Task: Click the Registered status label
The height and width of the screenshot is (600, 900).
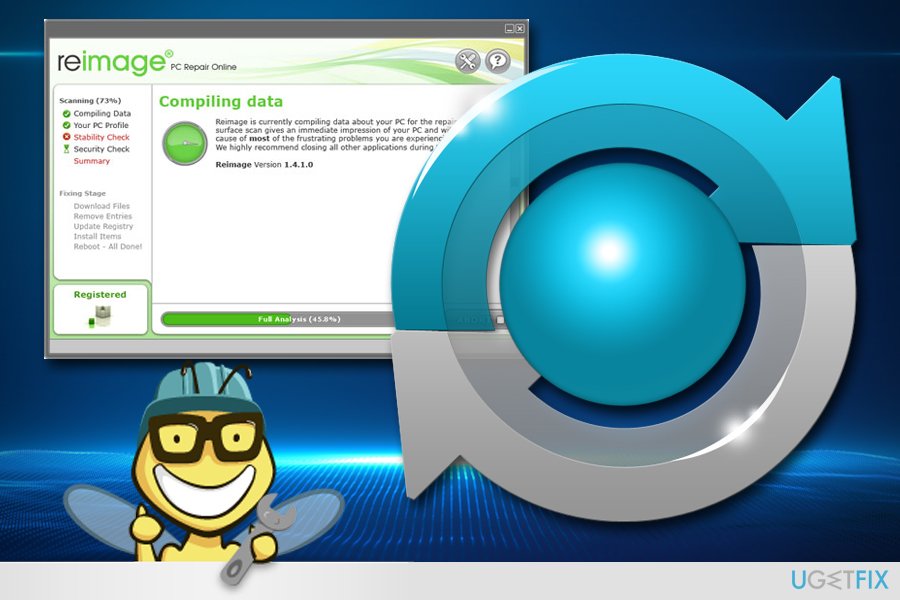Action: (100, 295)
